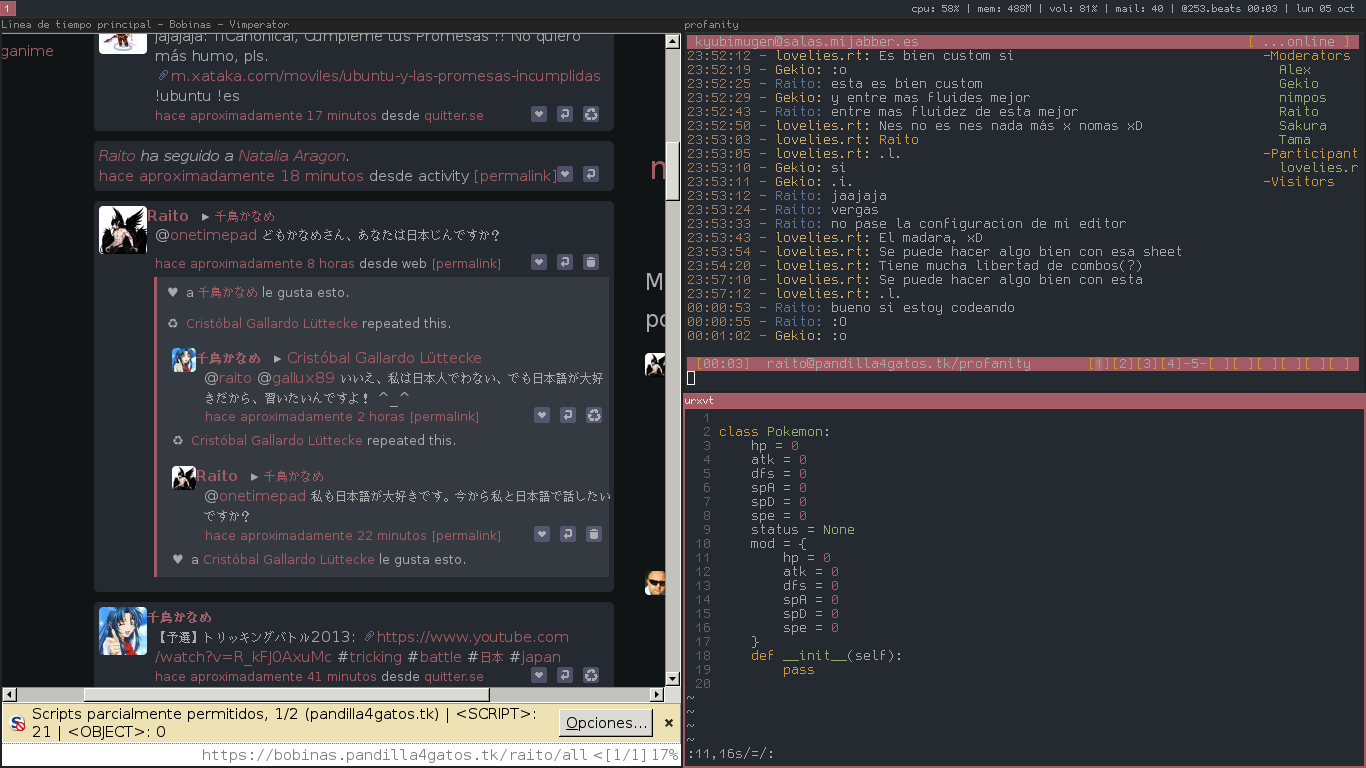The image size is (1366, 768).
Task: Open Raito's winged avatar on the 8 hours notice
Action: point(123,230)
